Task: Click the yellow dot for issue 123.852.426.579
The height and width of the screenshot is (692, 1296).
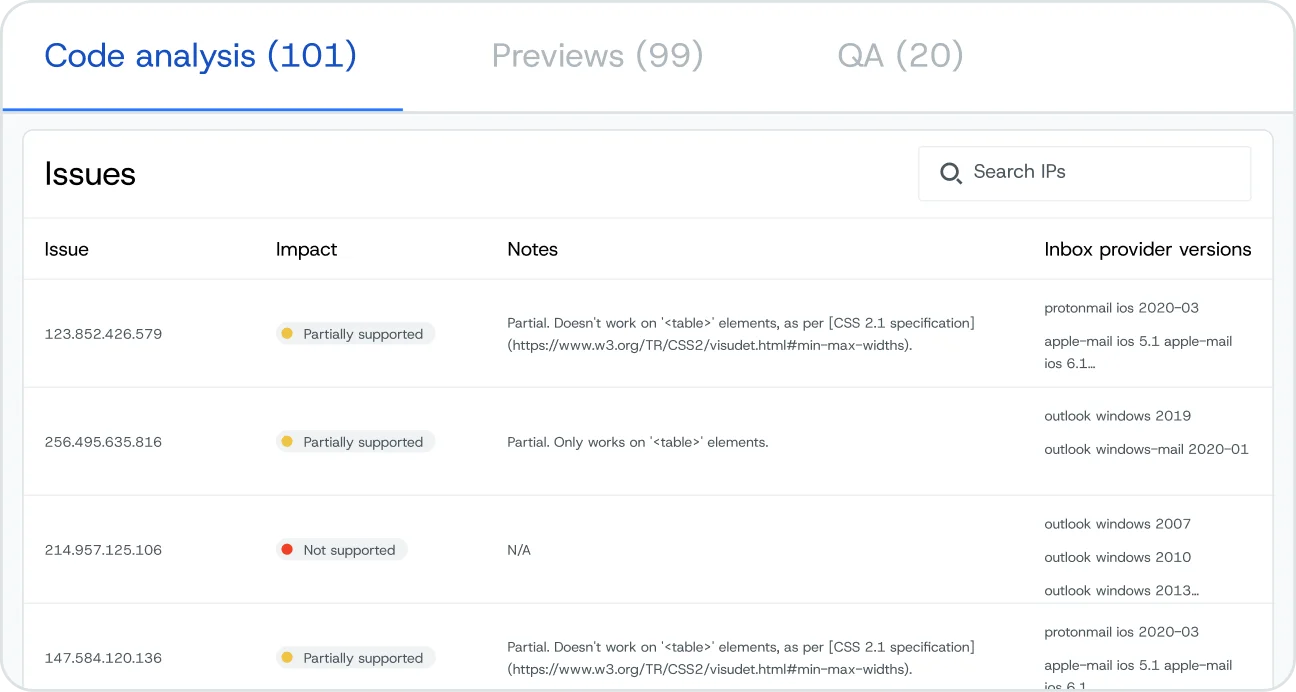Action: tap(287, 334)
